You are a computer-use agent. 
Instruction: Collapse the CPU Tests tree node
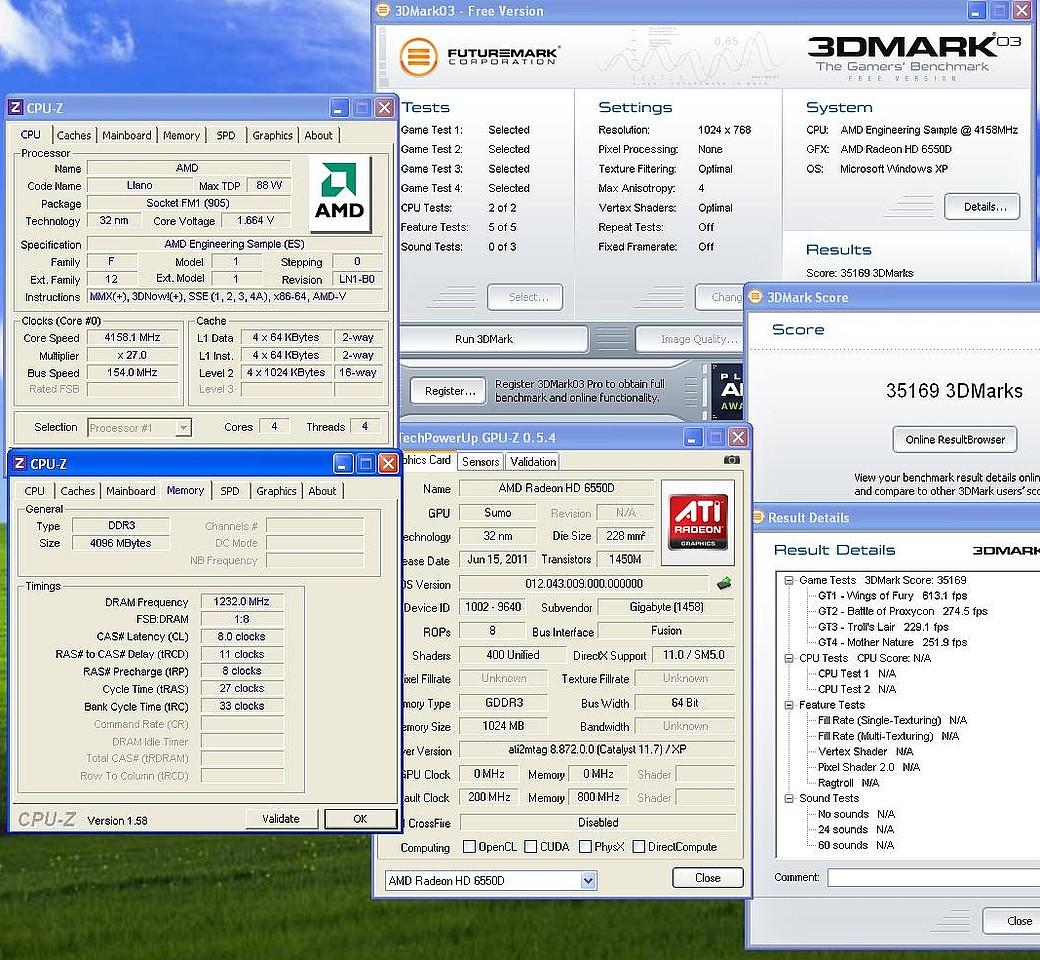tap(789, 658)
